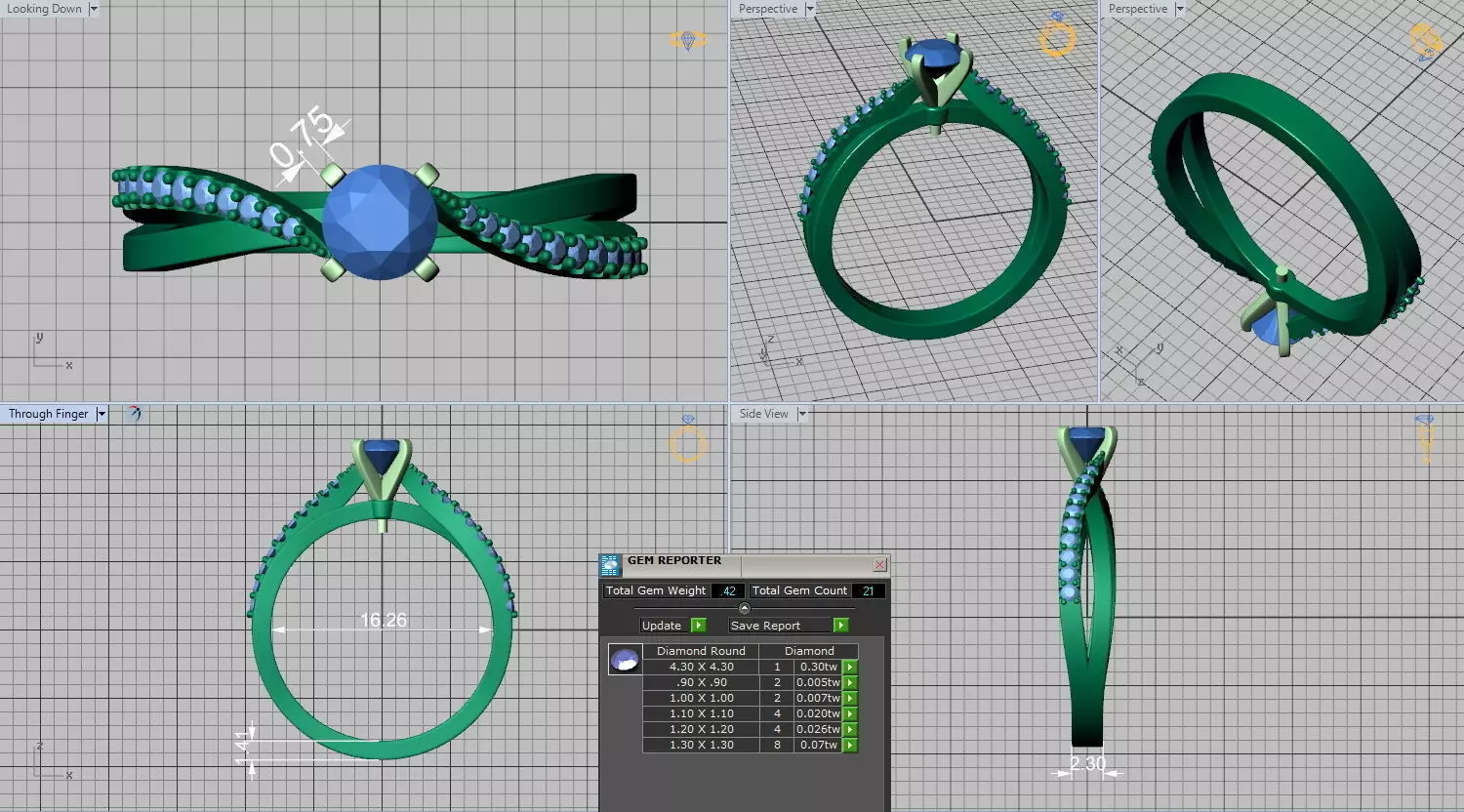
Task: Click the Looking Down viewport title
Action: pyautogui.click(x=44, y=9)
